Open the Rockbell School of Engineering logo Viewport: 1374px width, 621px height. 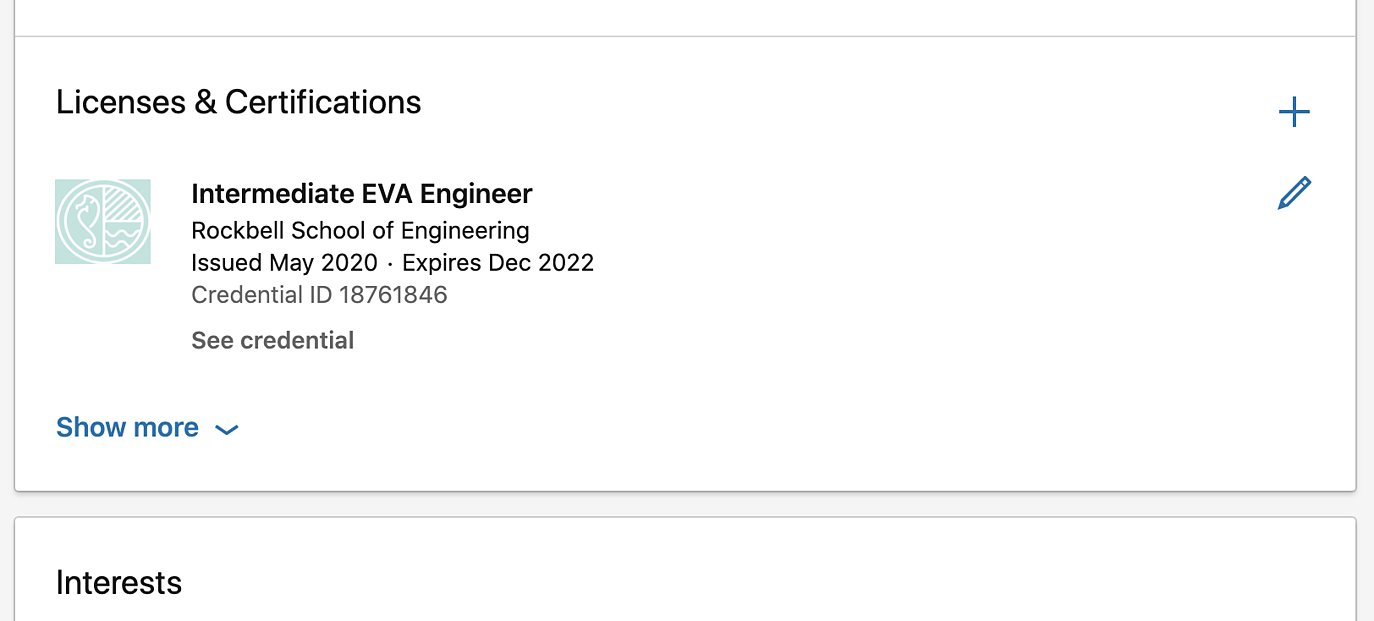click(x=103, y=222)
